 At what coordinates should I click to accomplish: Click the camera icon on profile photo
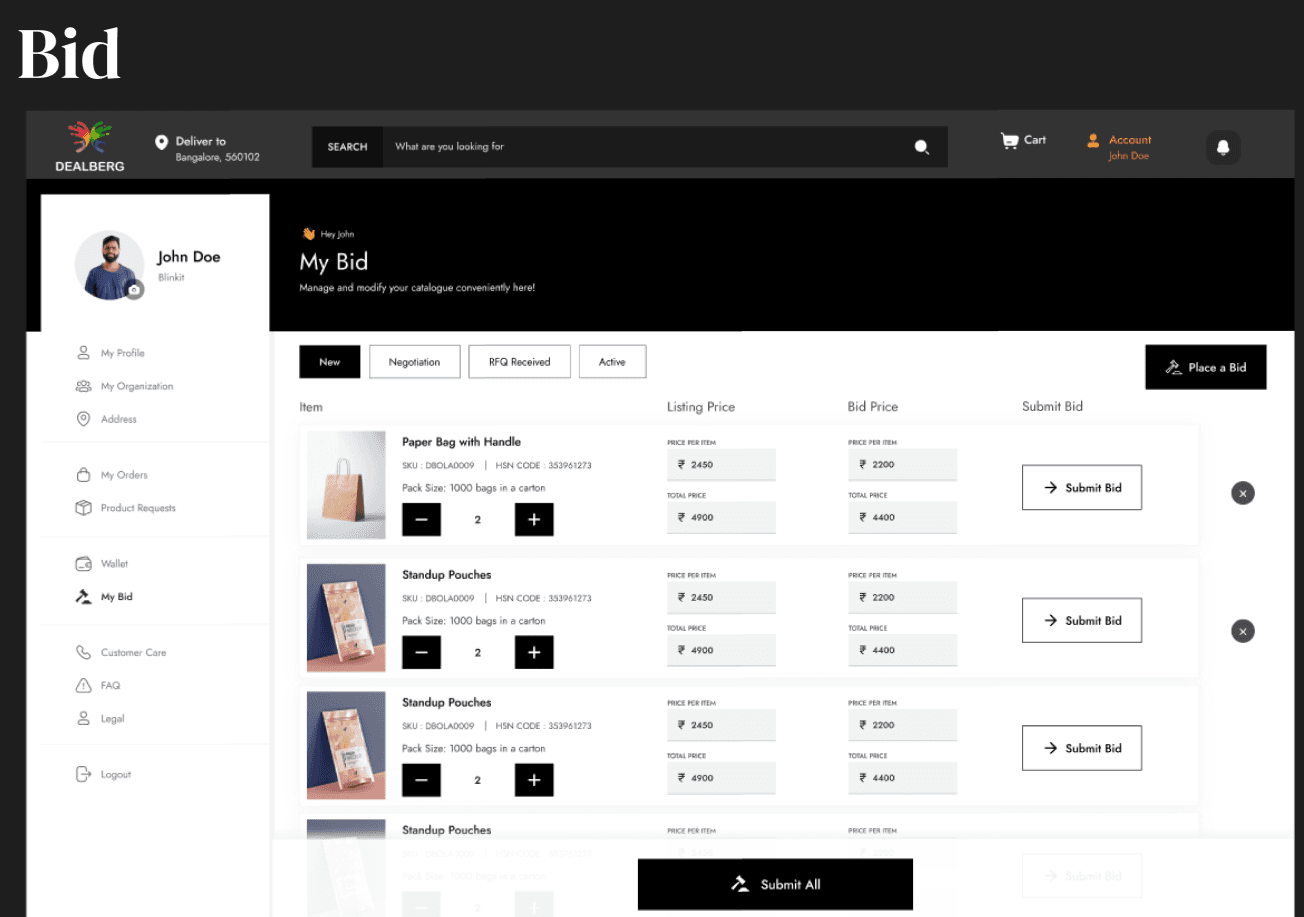click(135, 290)
